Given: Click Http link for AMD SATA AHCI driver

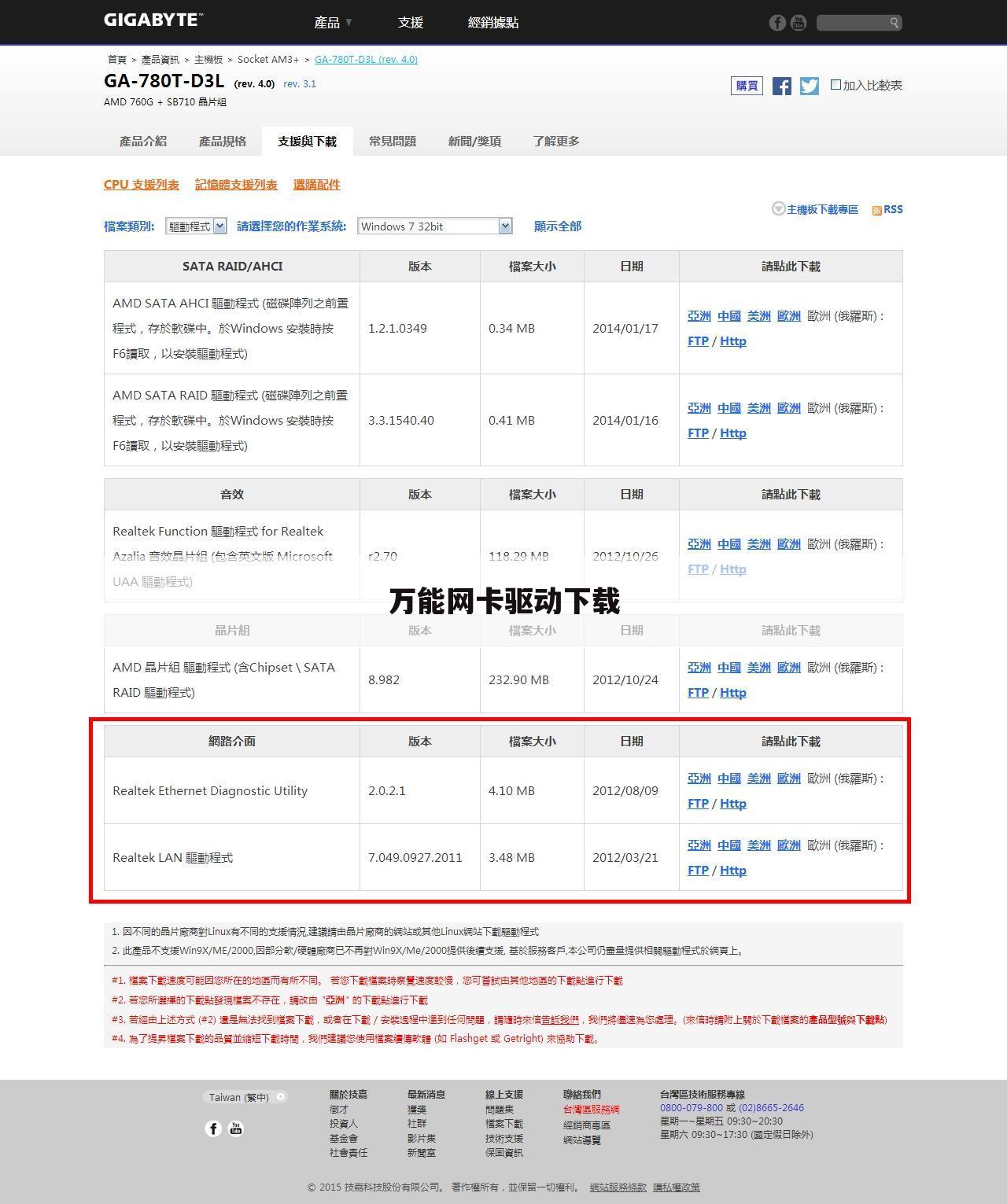Looking at the screenshot, I should pos(733,341).
